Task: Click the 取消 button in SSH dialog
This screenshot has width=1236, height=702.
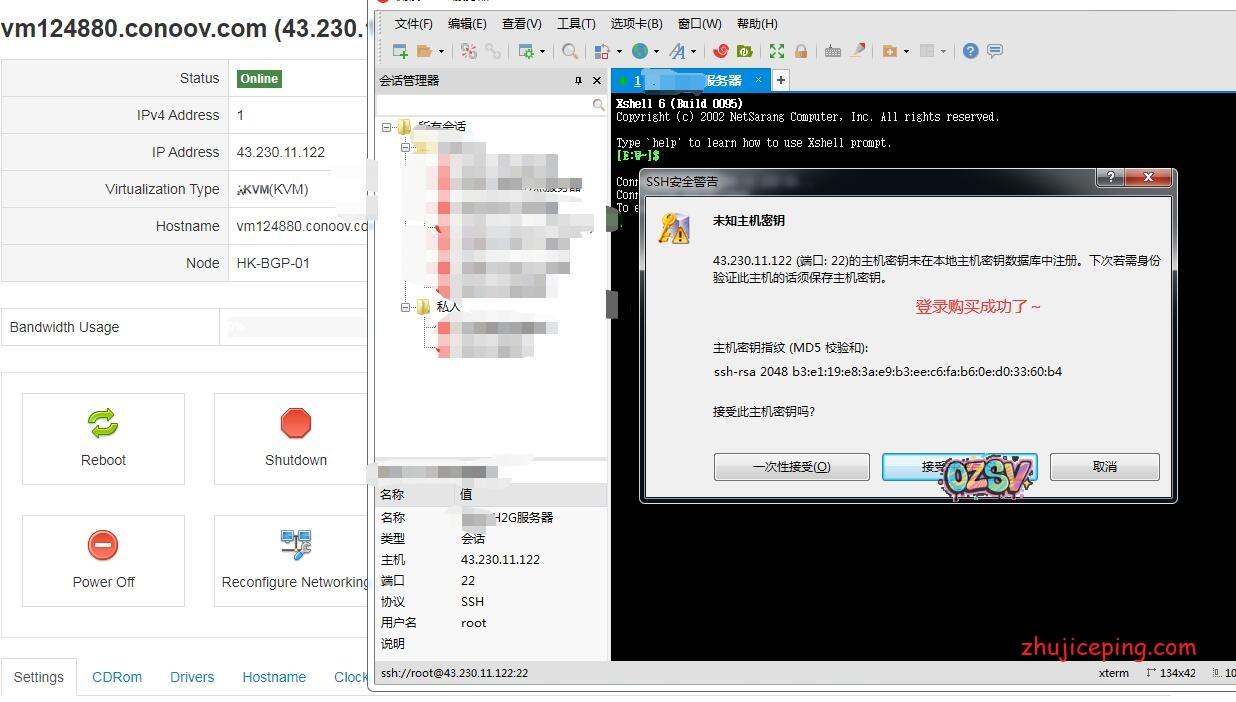Action: [x=1104, y=467]
